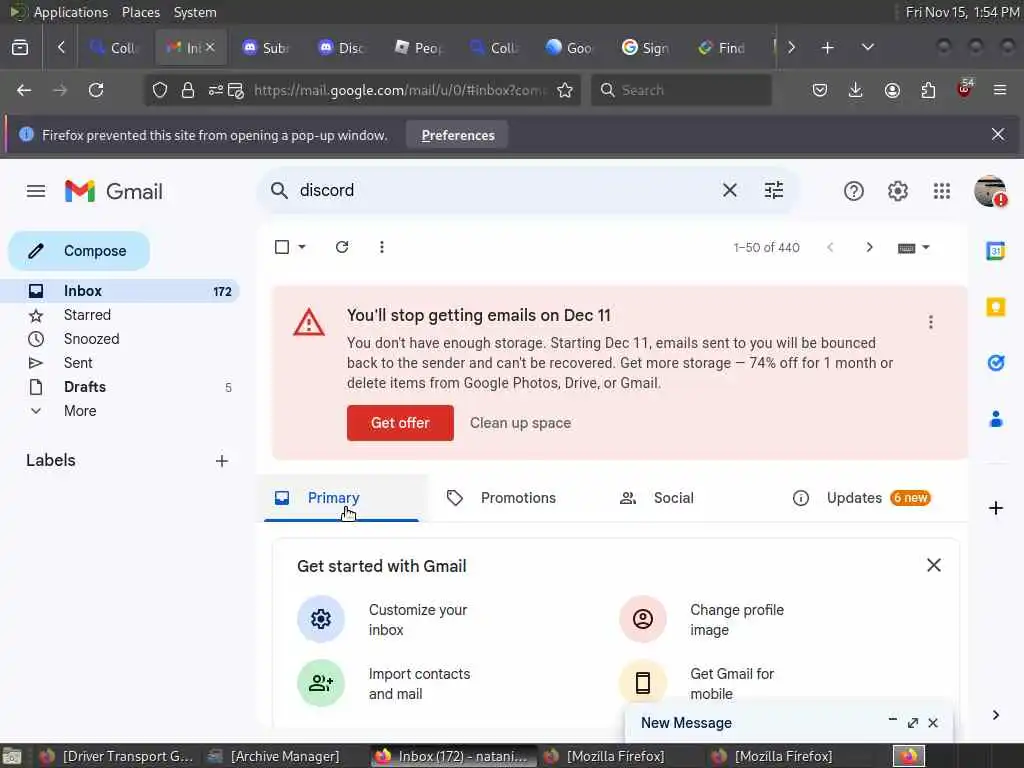Switch to Primary tab

click(x=341, y=498)
